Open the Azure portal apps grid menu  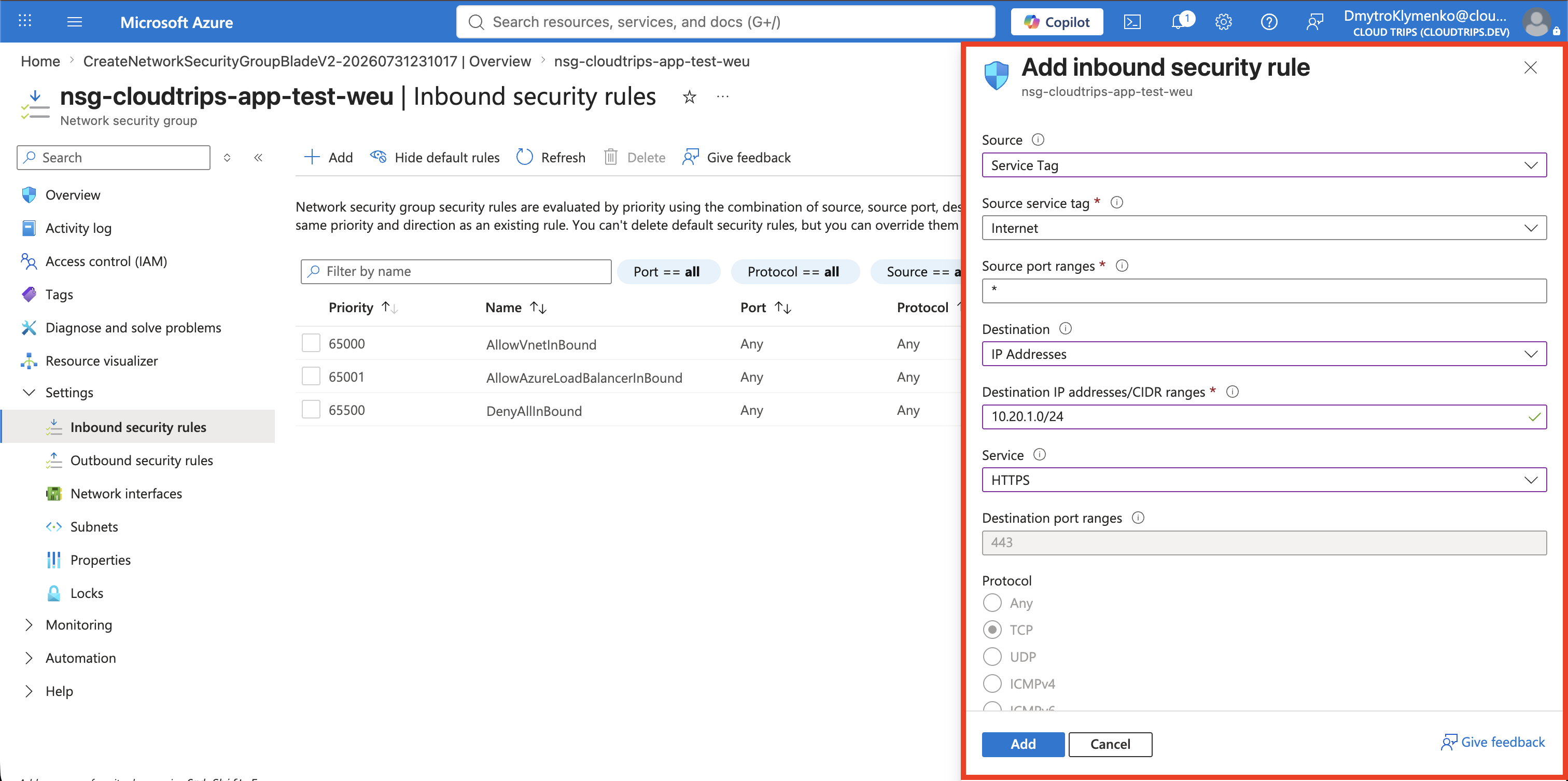tap(25, 21)
